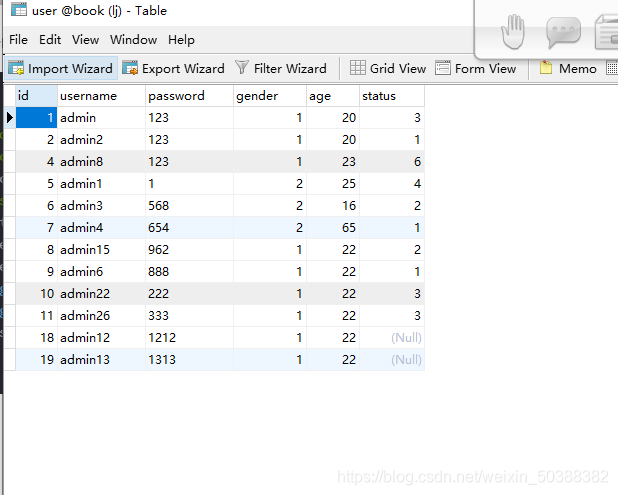
Task: Select age cell '65' of admin4
Action: (x=333, y=228)
